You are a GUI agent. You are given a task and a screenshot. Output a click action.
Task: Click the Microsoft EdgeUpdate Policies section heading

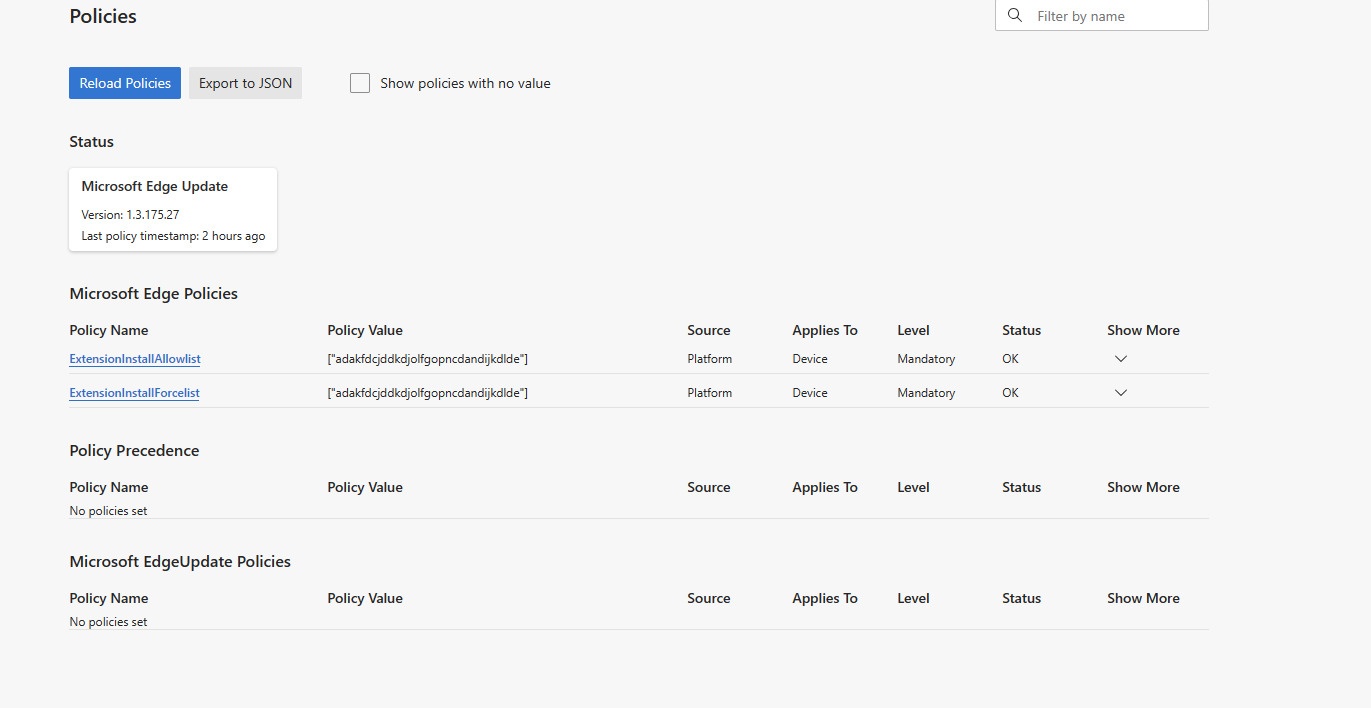180,562
